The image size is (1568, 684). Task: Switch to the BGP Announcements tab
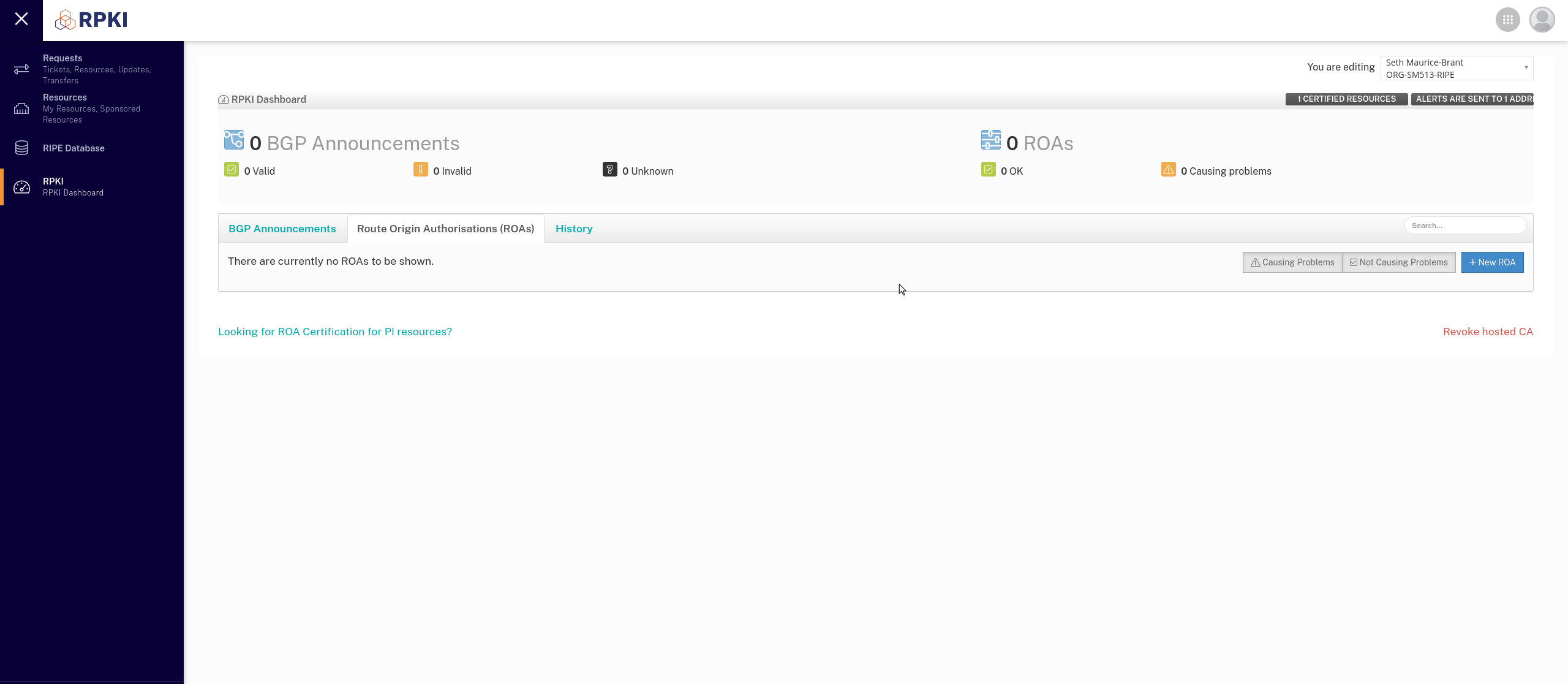282,229
